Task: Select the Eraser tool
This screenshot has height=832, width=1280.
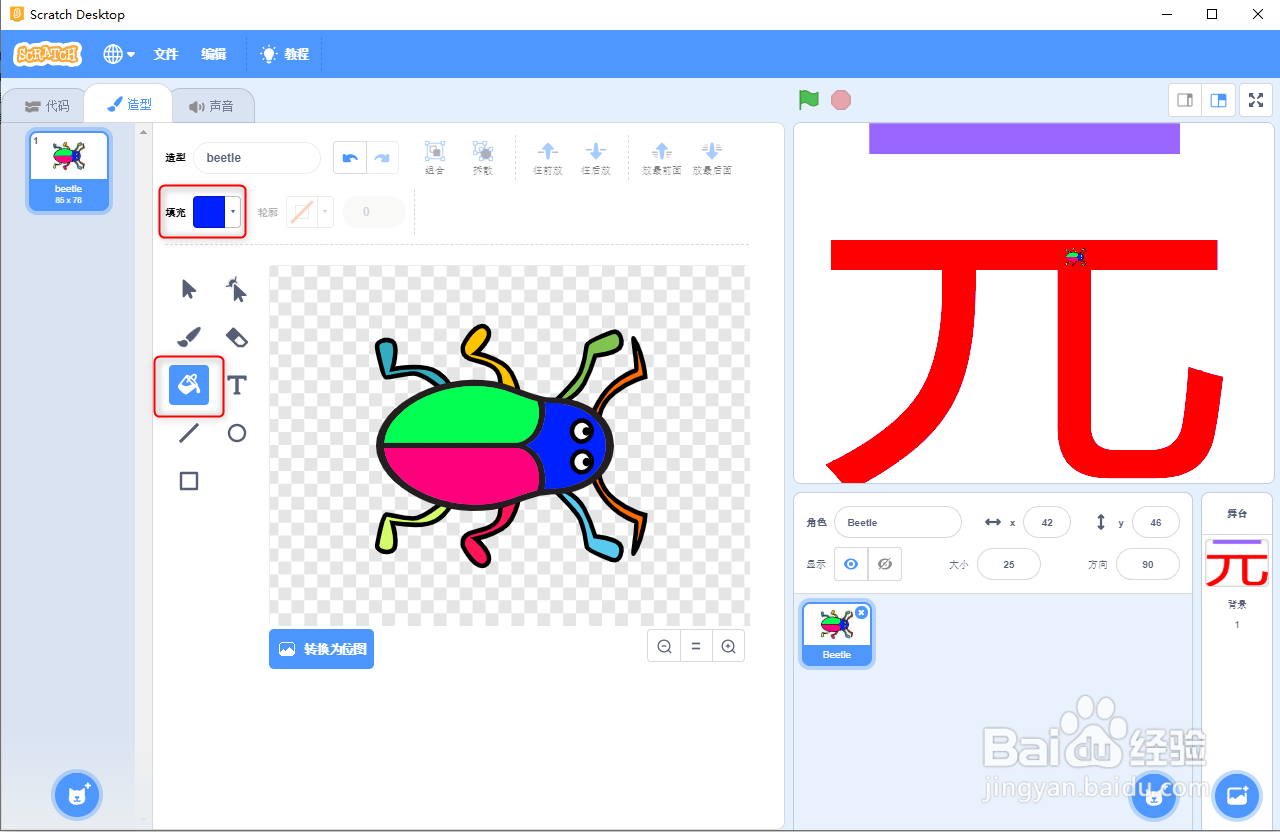Action: [236, 337]
